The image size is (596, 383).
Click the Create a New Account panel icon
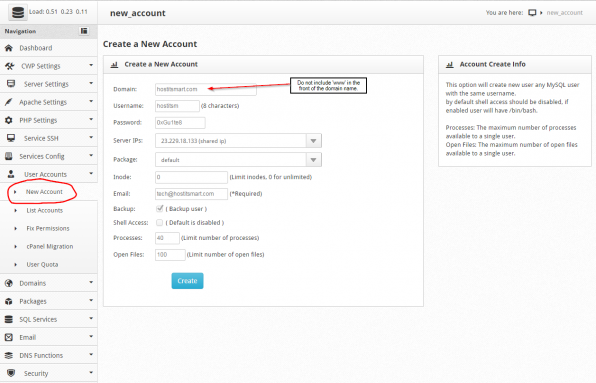click(114, 65)
